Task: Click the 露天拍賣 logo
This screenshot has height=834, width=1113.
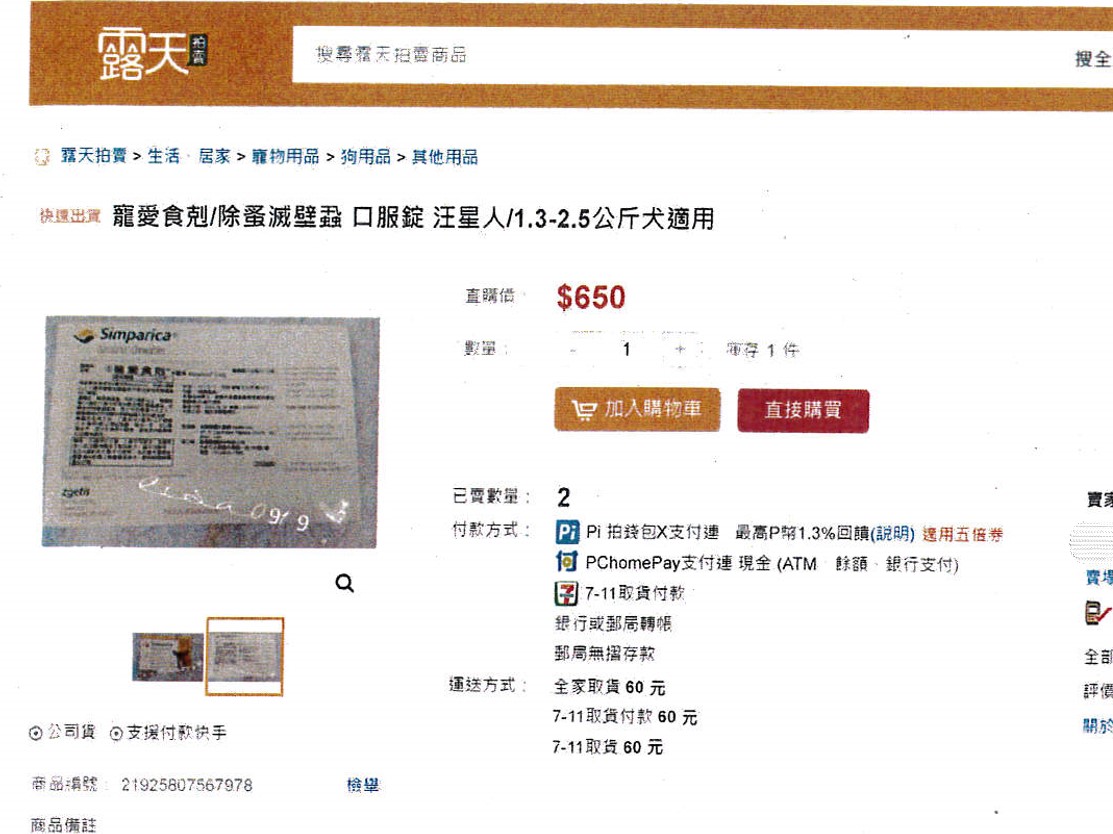Action: pos(153,53)
